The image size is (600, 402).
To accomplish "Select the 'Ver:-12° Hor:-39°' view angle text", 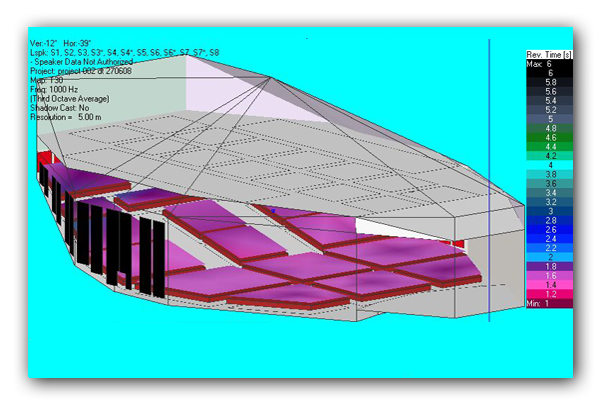I will click(66, 43).
